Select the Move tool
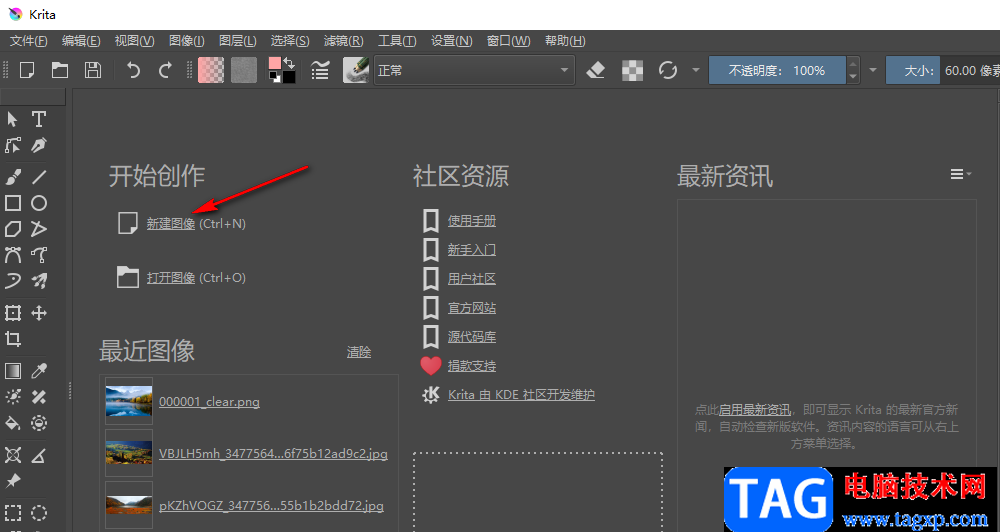1000x532 pixels. click(x=39, y=313)
